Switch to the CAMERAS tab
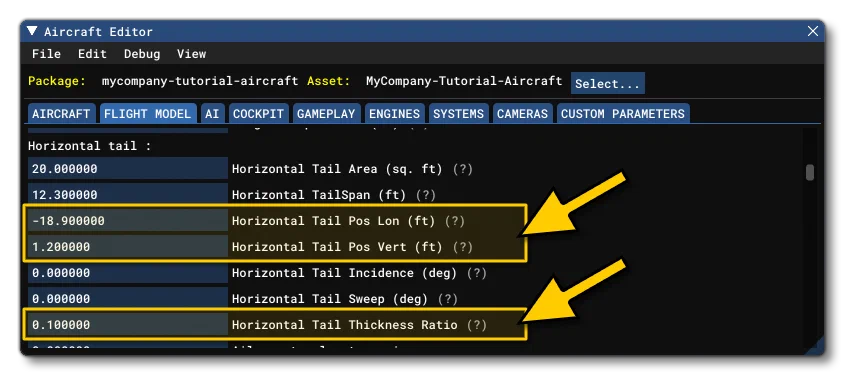The width and height of the screenshot is (845, 376). 522,114
